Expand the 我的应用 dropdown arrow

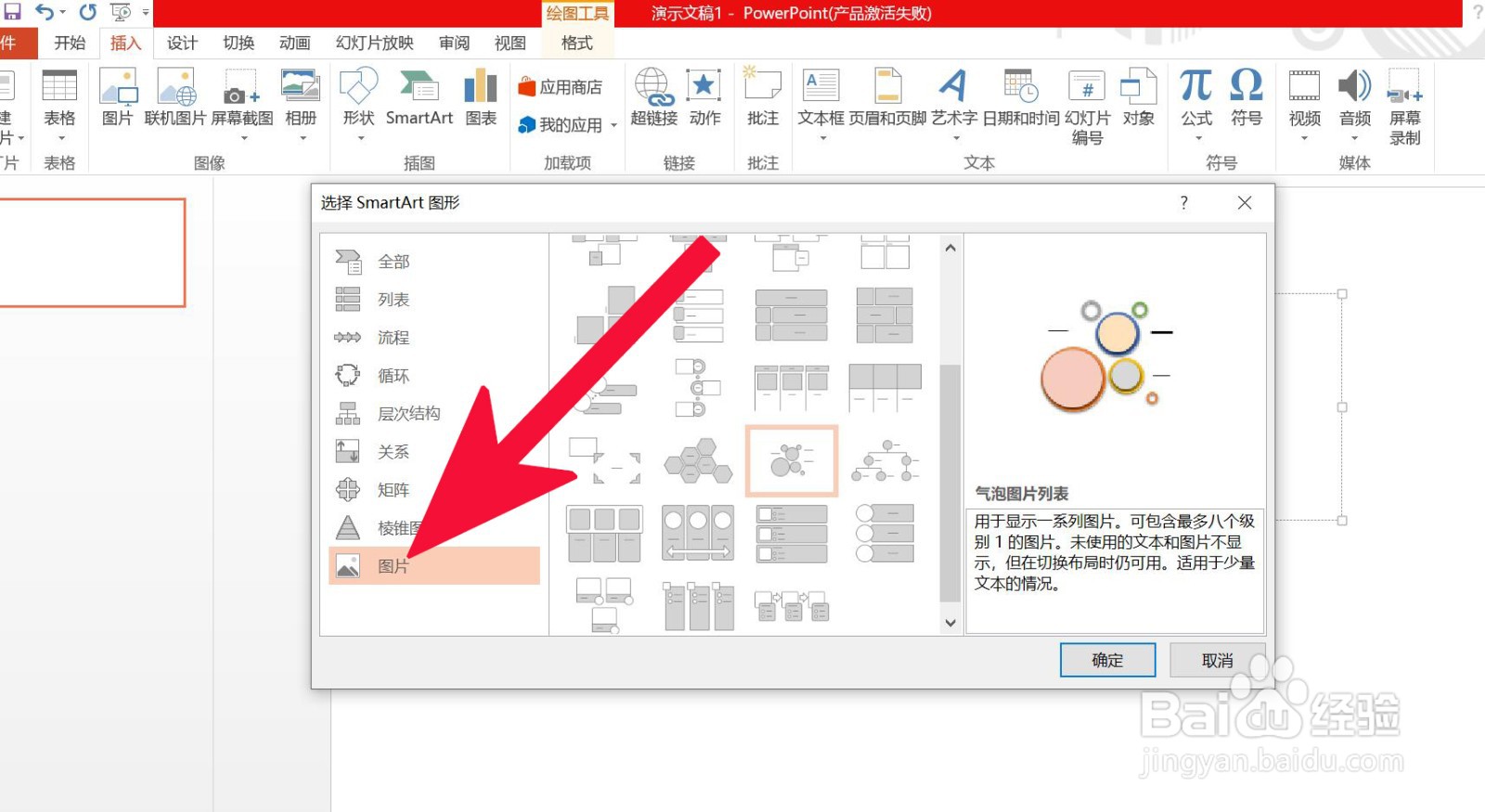(613, 125)
